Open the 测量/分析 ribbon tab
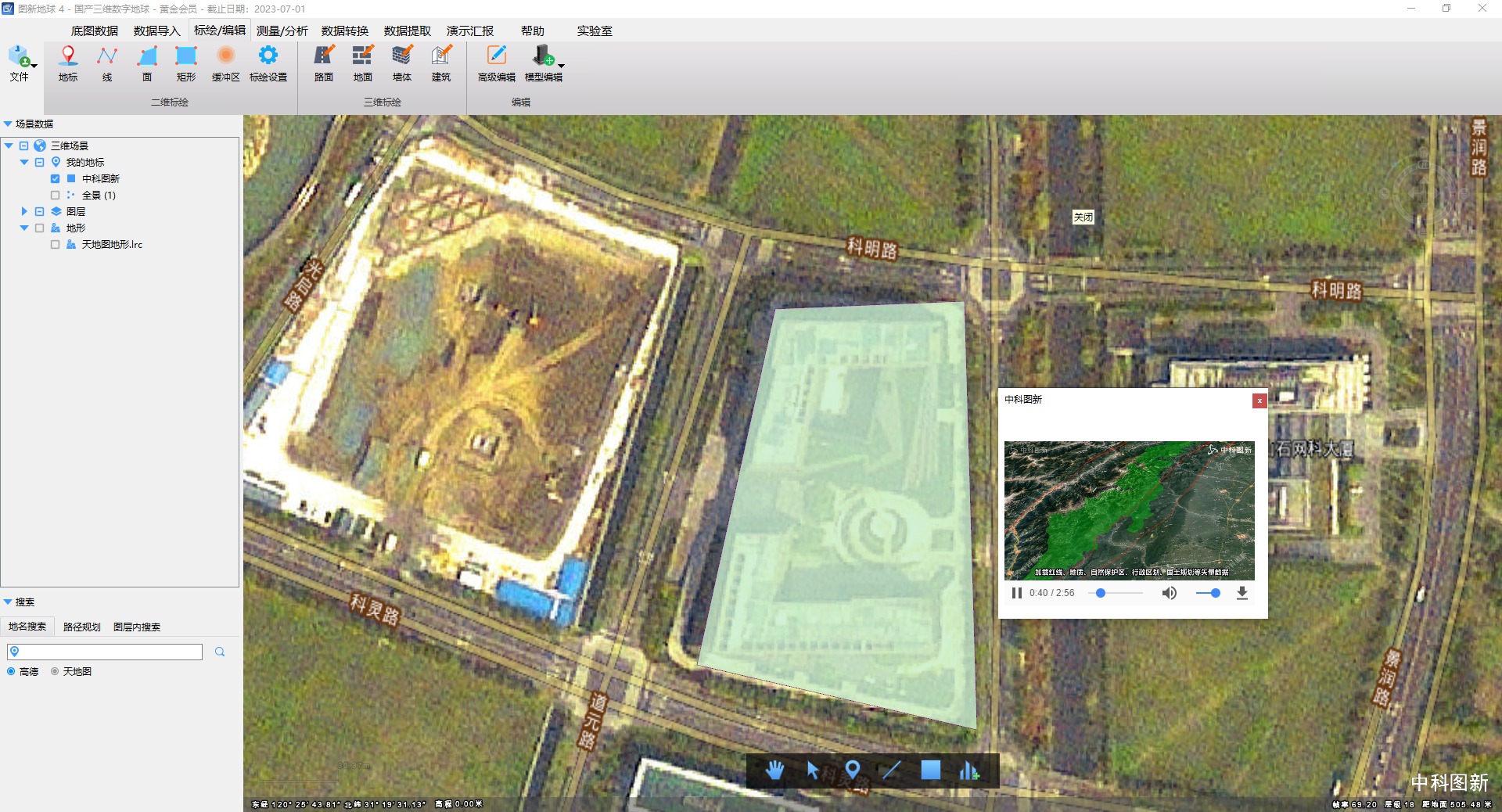This screenshot has height=812, width=1502. (x=282, y=31)
